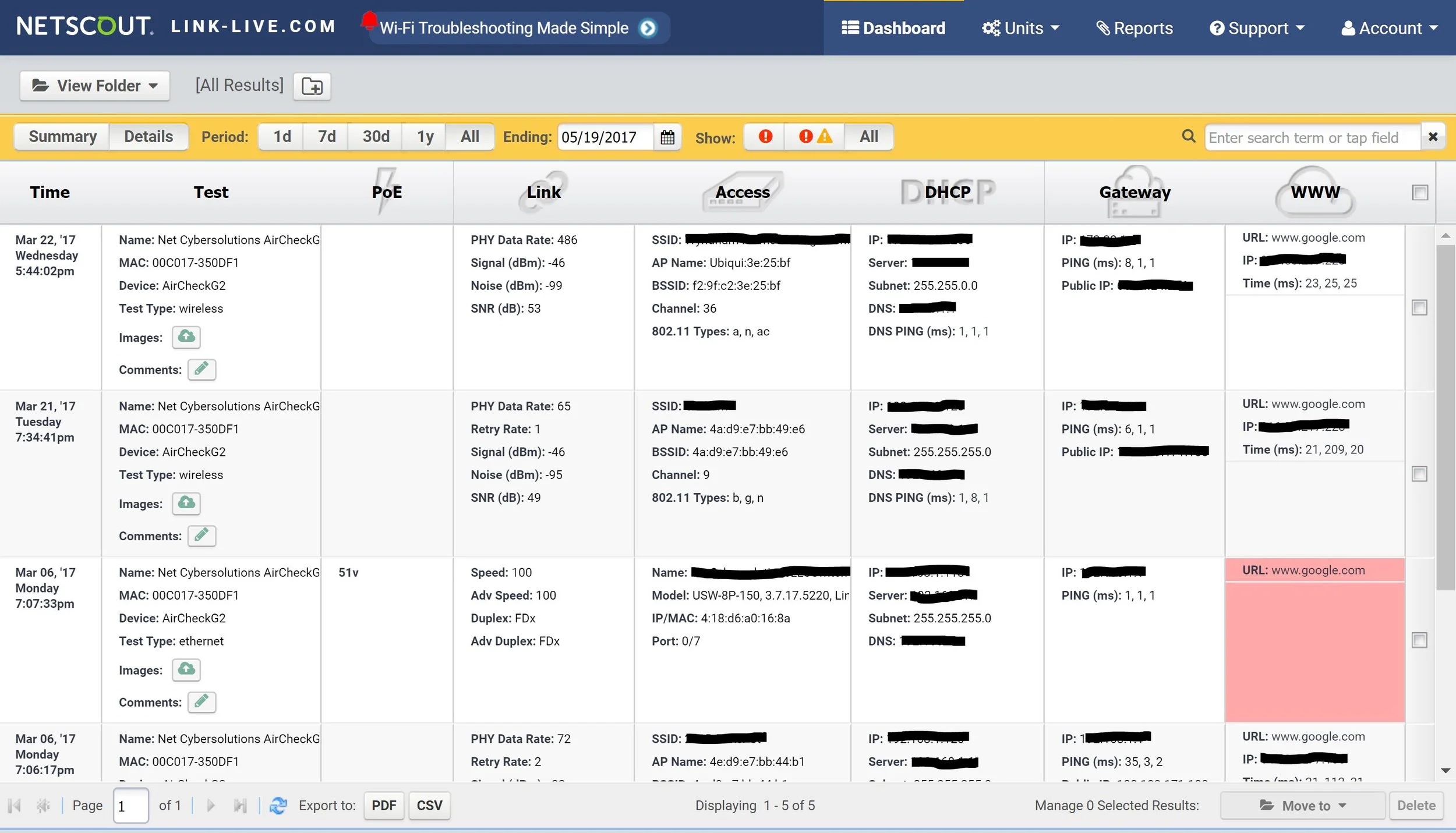The image size is (1456, 833).
Task: Export results to CSV
Action: [x=429, y=806]
